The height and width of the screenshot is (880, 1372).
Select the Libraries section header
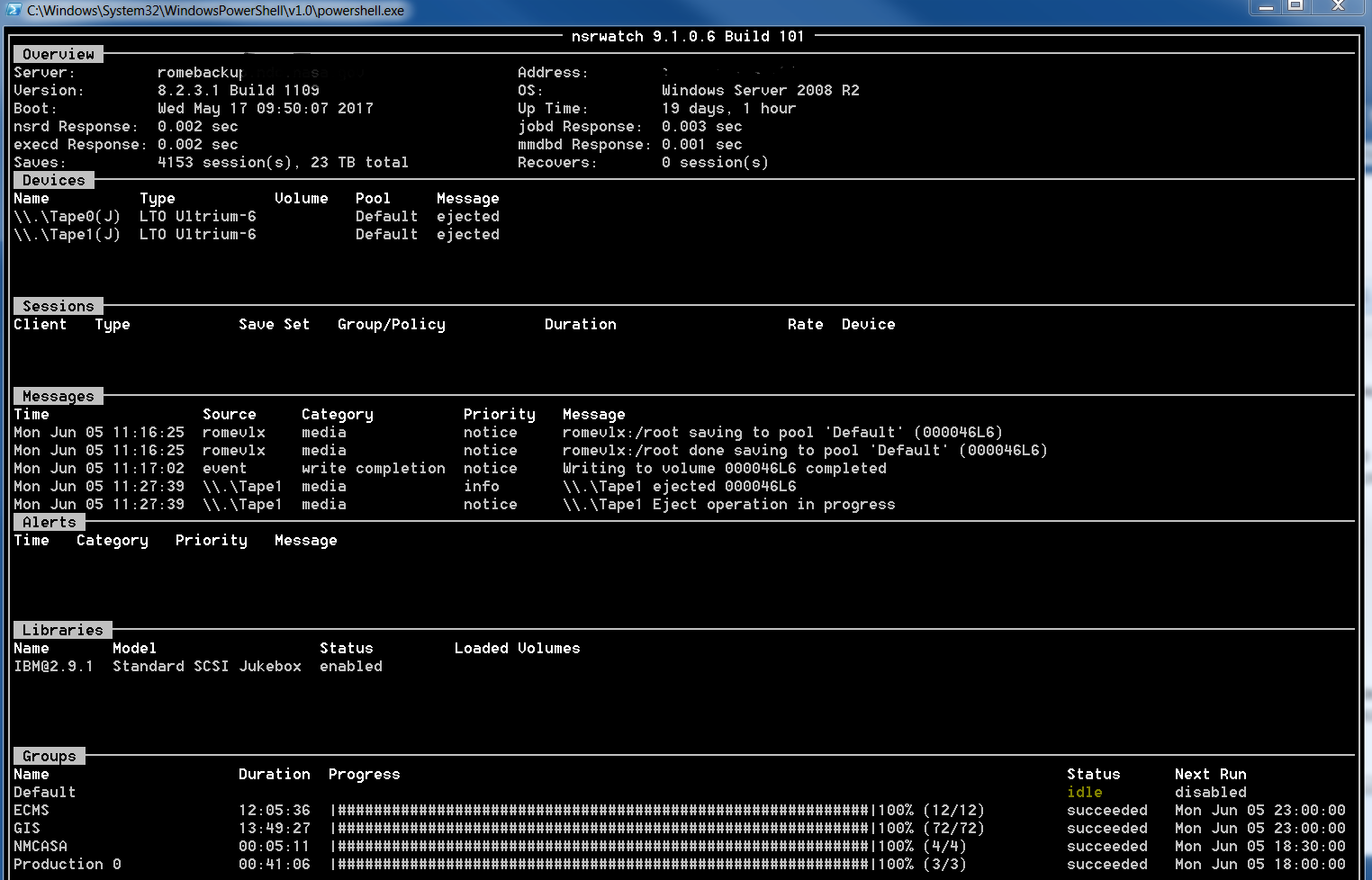pyautogui.click(x=63, y=630)
